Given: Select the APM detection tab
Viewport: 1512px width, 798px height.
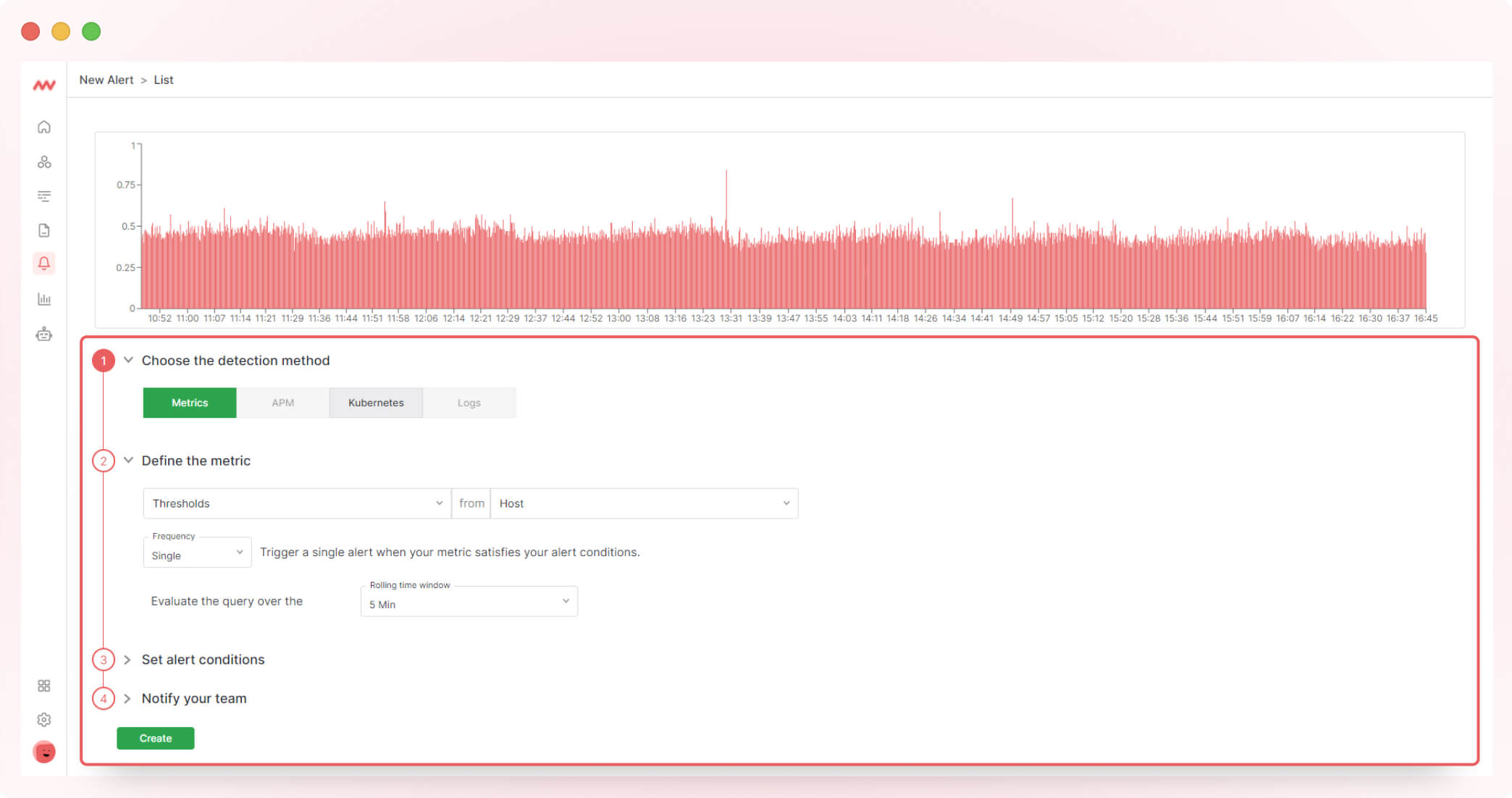Looking at the screenshot, I should (x=282, y=403).
